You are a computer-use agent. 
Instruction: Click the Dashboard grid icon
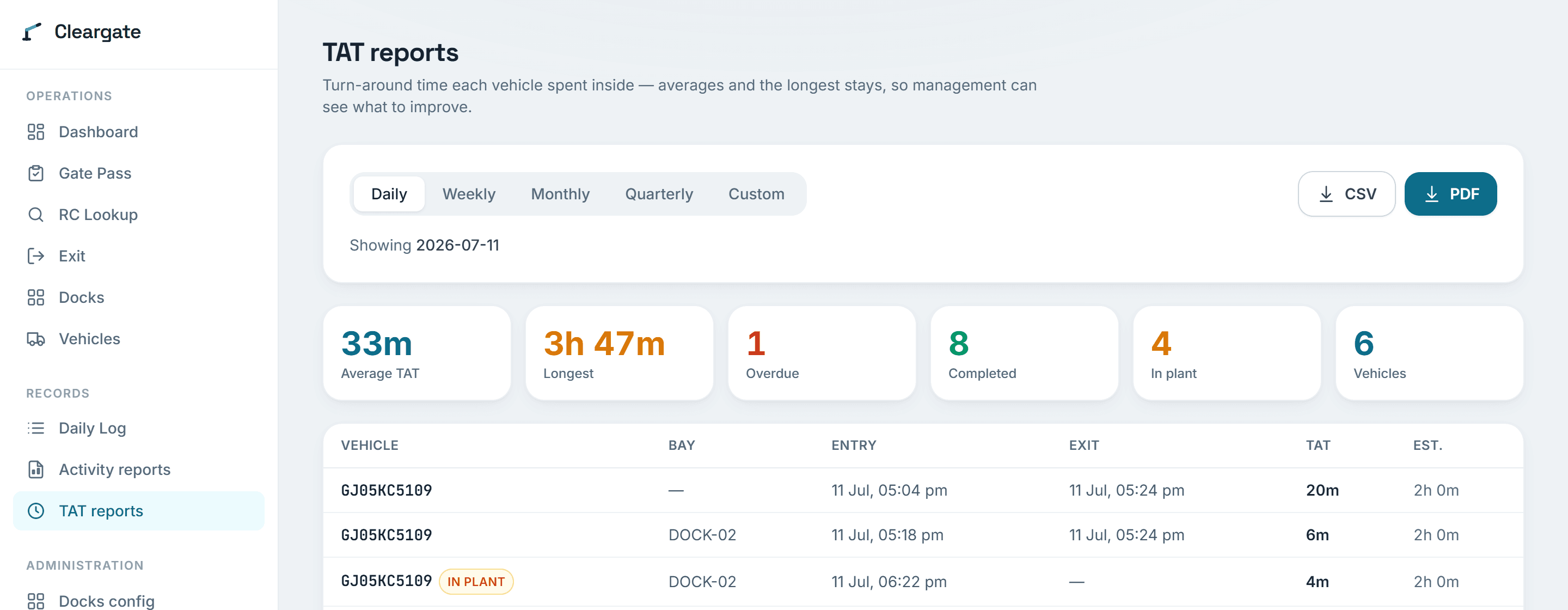click(36, 132)
